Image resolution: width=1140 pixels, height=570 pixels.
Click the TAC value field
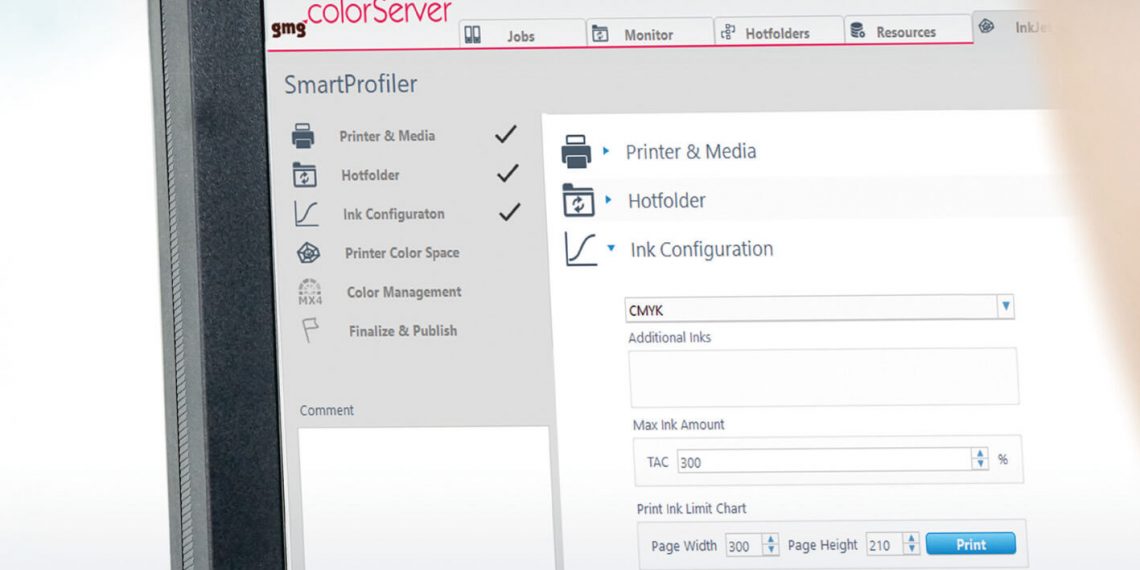click(824, 460)
